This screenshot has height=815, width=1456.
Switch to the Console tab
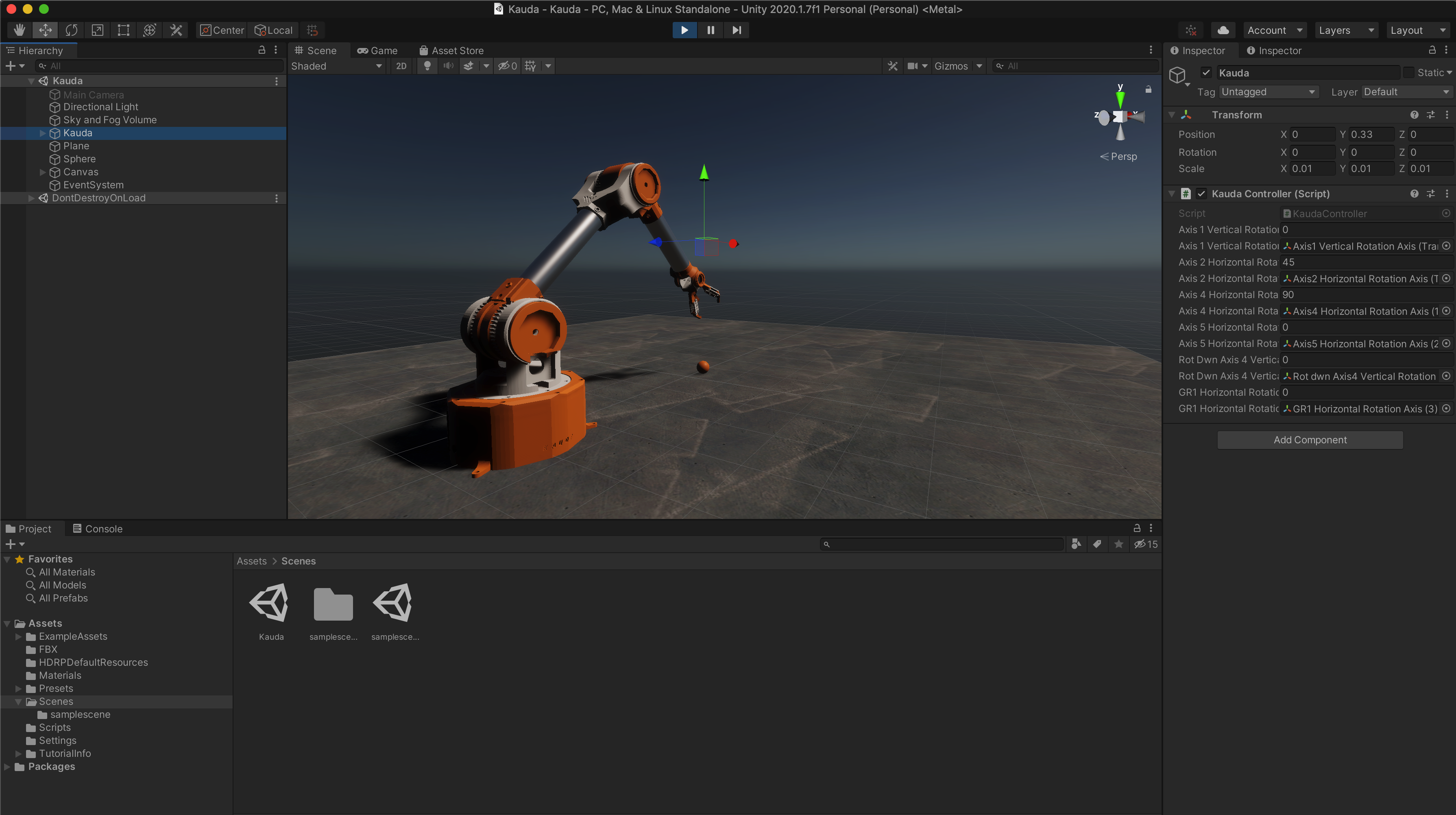point(98,529)
